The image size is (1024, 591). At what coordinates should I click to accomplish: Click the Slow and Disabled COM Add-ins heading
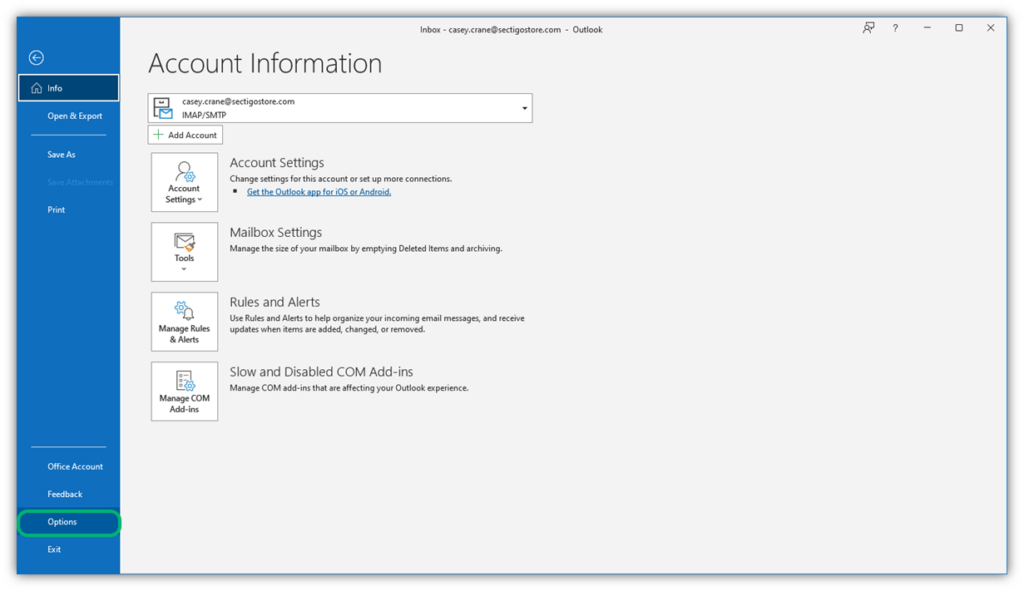click(321, 372)
